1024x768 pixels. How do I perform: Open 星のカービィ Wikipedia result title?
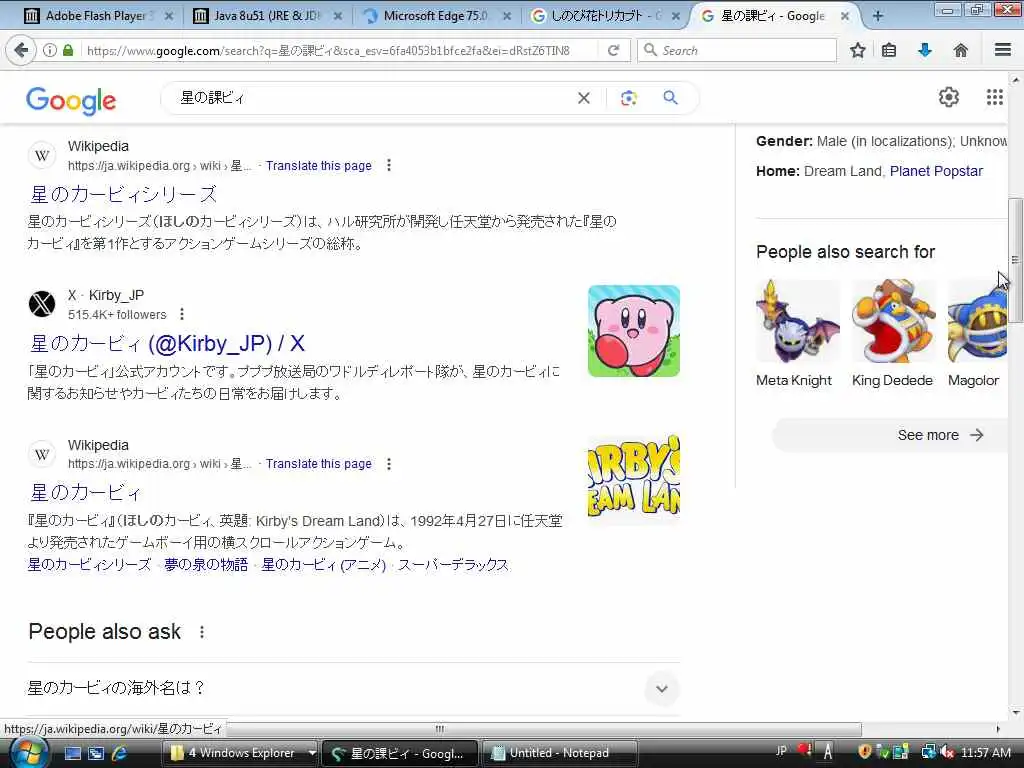(x=86, y=492)
